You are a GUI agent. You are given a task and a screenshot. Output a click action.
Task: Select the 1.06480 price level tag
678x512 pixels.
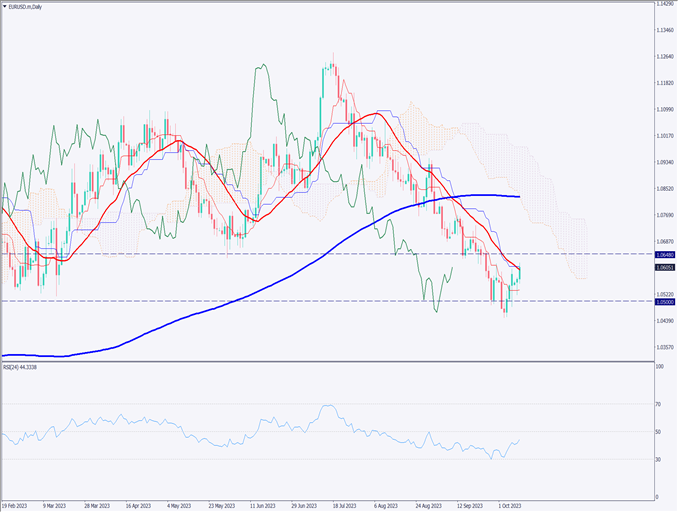pos(662,254)
